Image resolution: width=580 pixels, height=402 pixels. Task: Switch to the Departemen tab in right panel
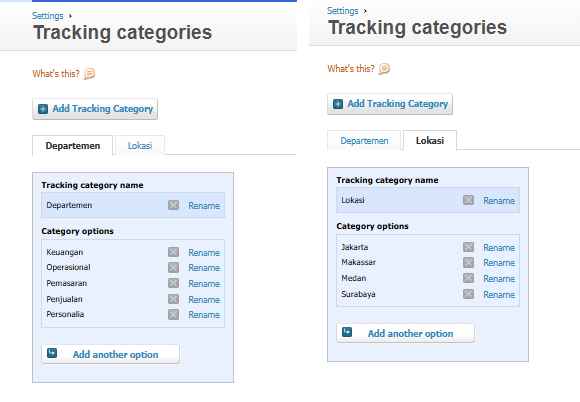(x=364, y=141)
